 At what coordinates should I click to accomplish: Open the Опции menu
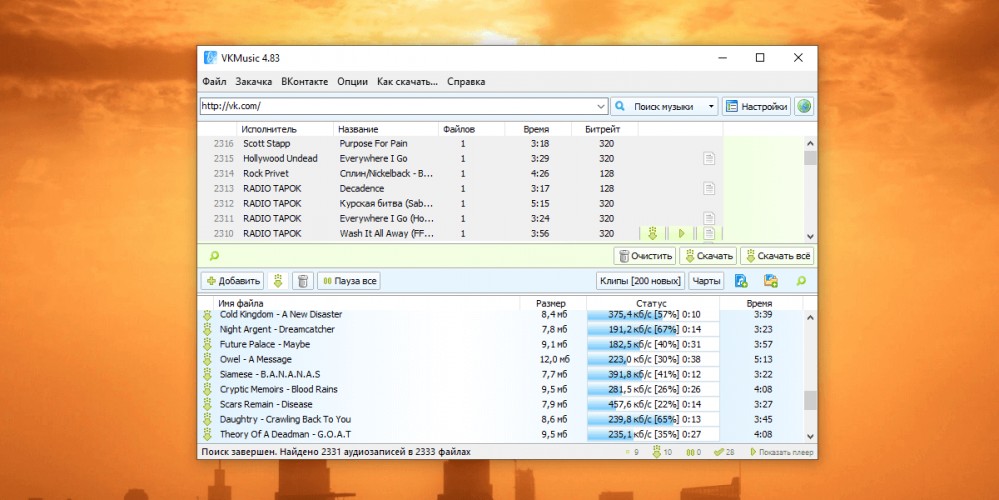(352, 82)
